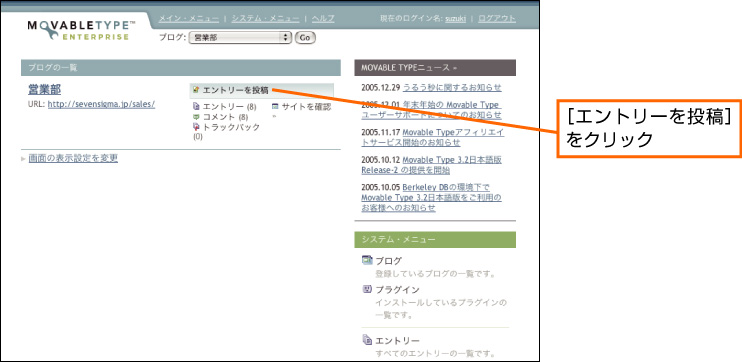This screenshot has height=362, width=742.
Task: Click the comment bubble icon beside コメント (8)
Action: point(196,116)
